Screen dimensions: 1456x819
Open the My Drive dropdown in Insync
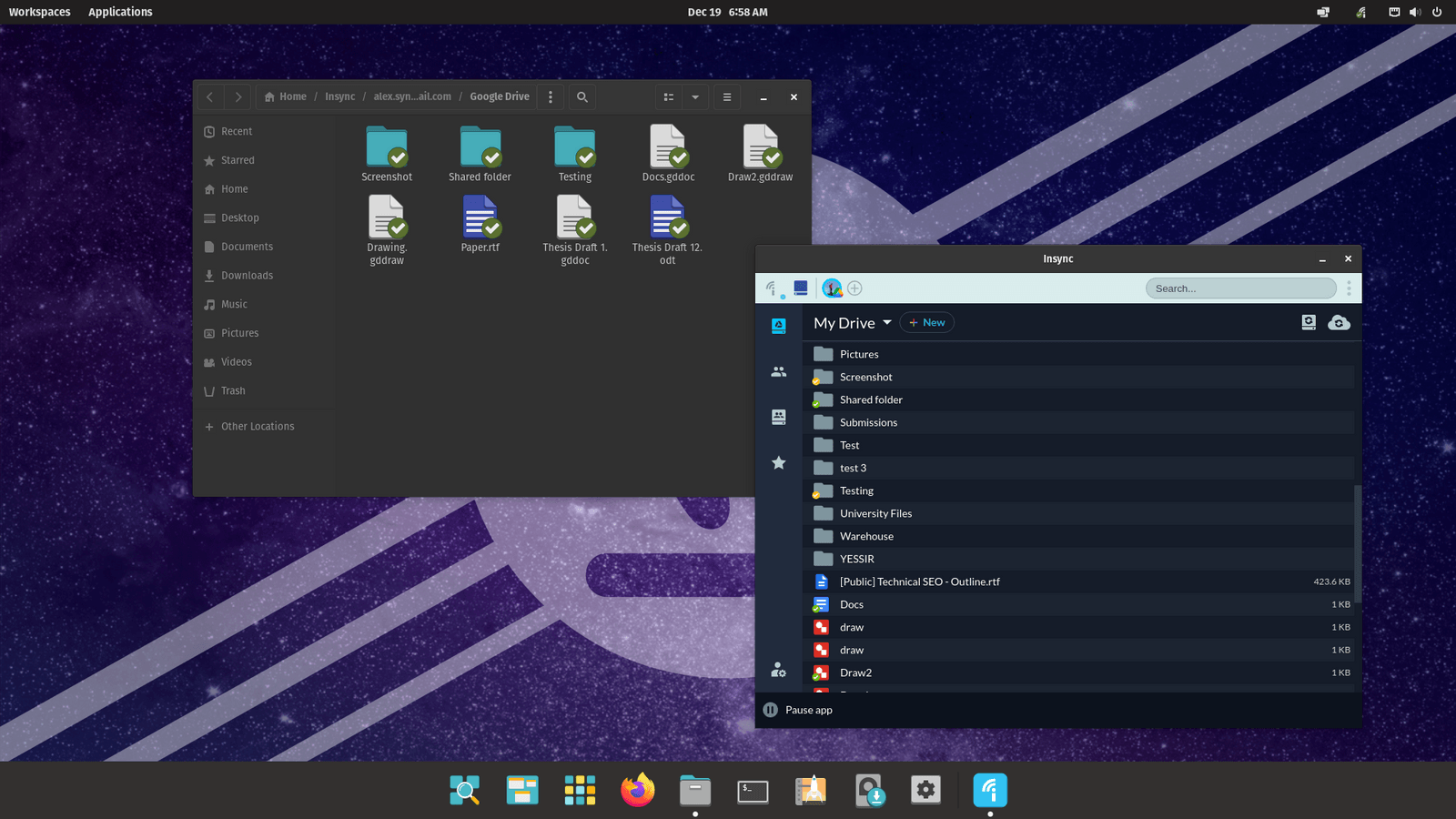point(888,322)
